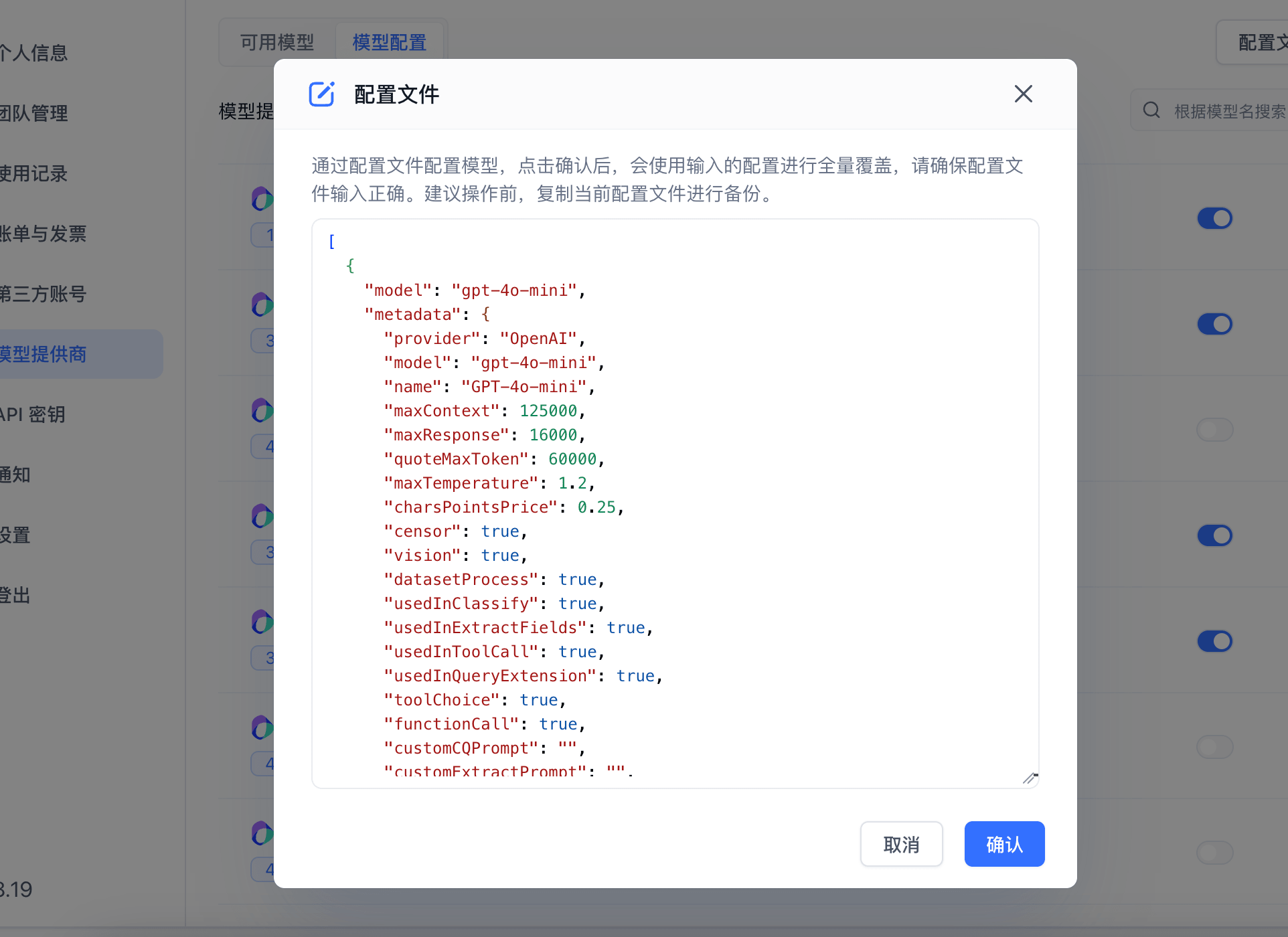Screen dimensions: 1288x937
Task: Click the provider logo in the bottom model row
Action: [x=262, y=833]
